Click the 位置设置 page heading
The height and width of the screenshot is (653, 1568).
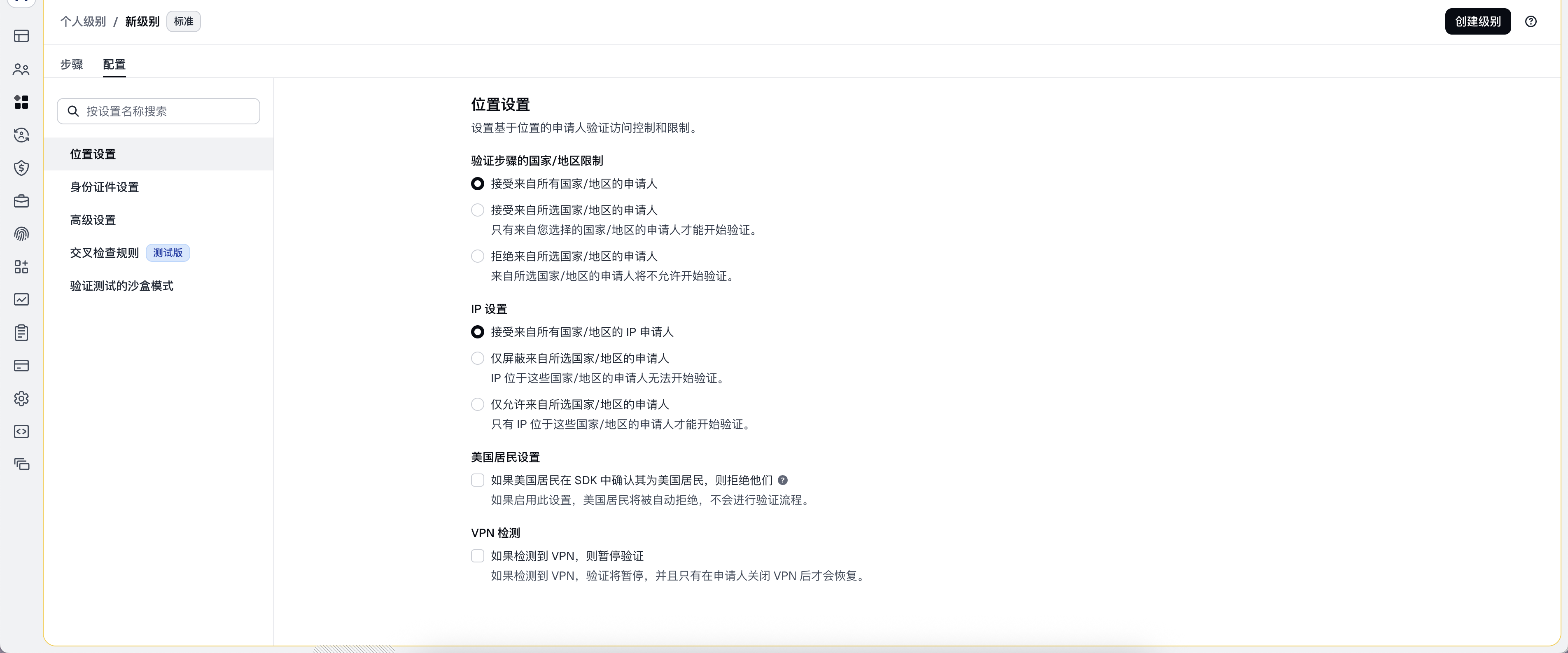(500, 105)
